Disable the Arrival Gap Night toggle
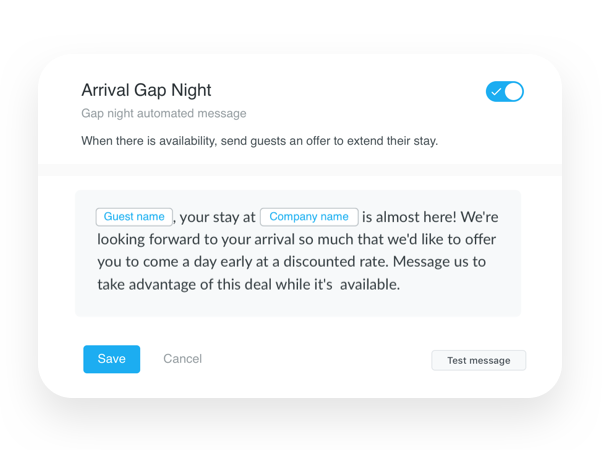Viewport: 608px width, 450px height. (504, 91)
